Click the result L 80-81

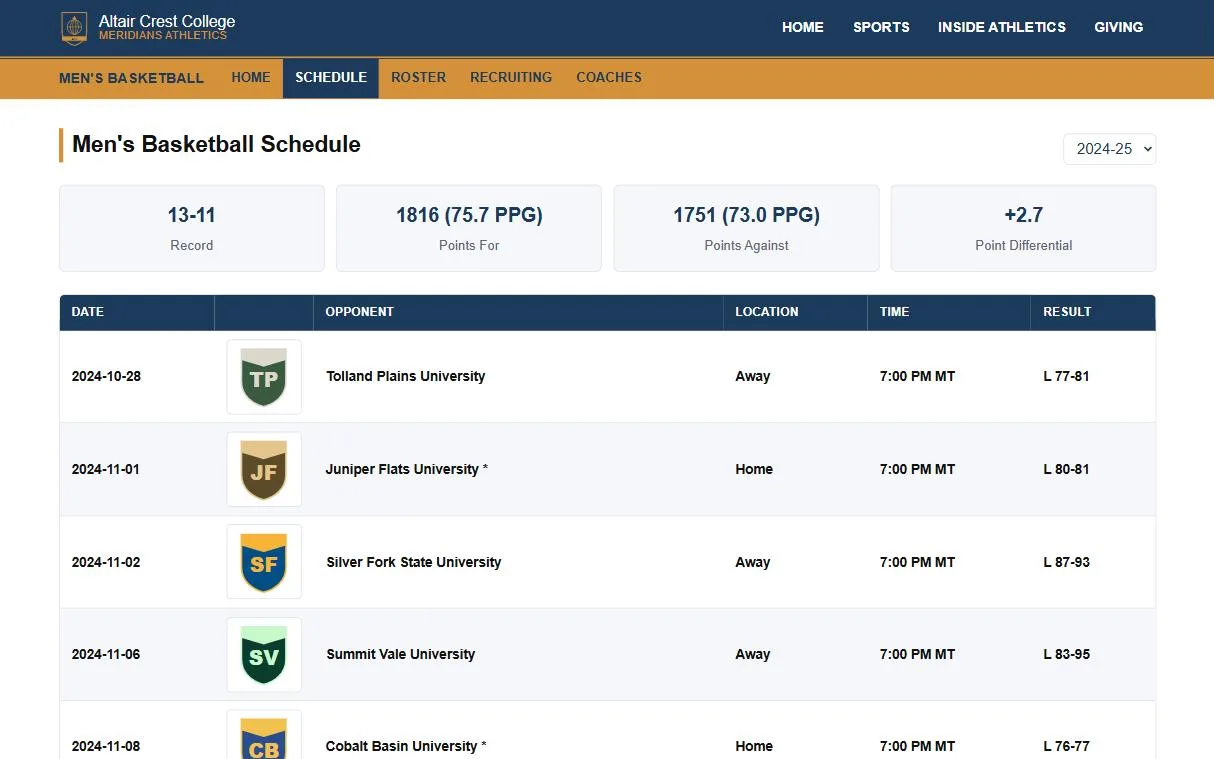(1066, 469)
